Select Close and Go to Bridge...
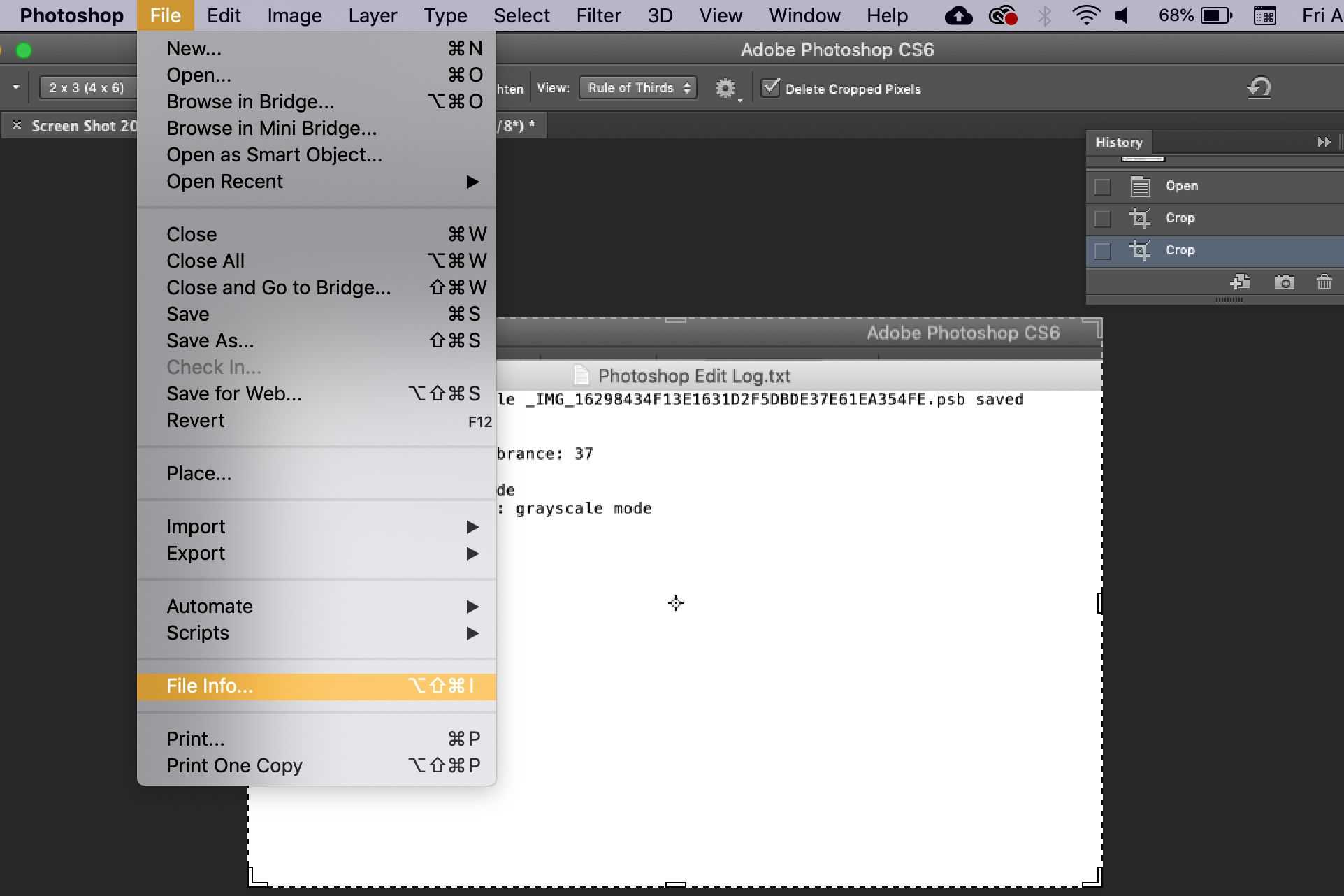Image resolution: width=1344 pixels, height=896 pixels. [x=317, y=287]
